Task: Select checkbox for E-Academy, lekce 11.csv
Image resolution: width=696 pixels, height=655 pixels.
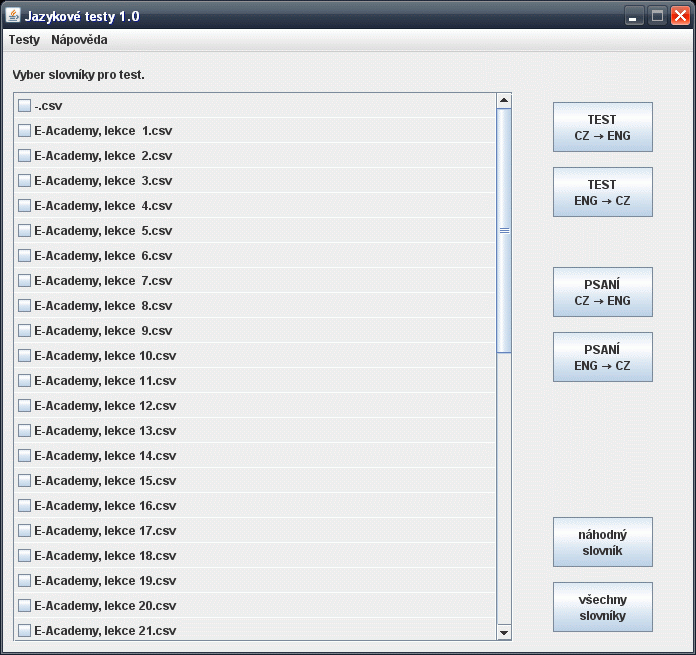Action: (x=24, y=381)
